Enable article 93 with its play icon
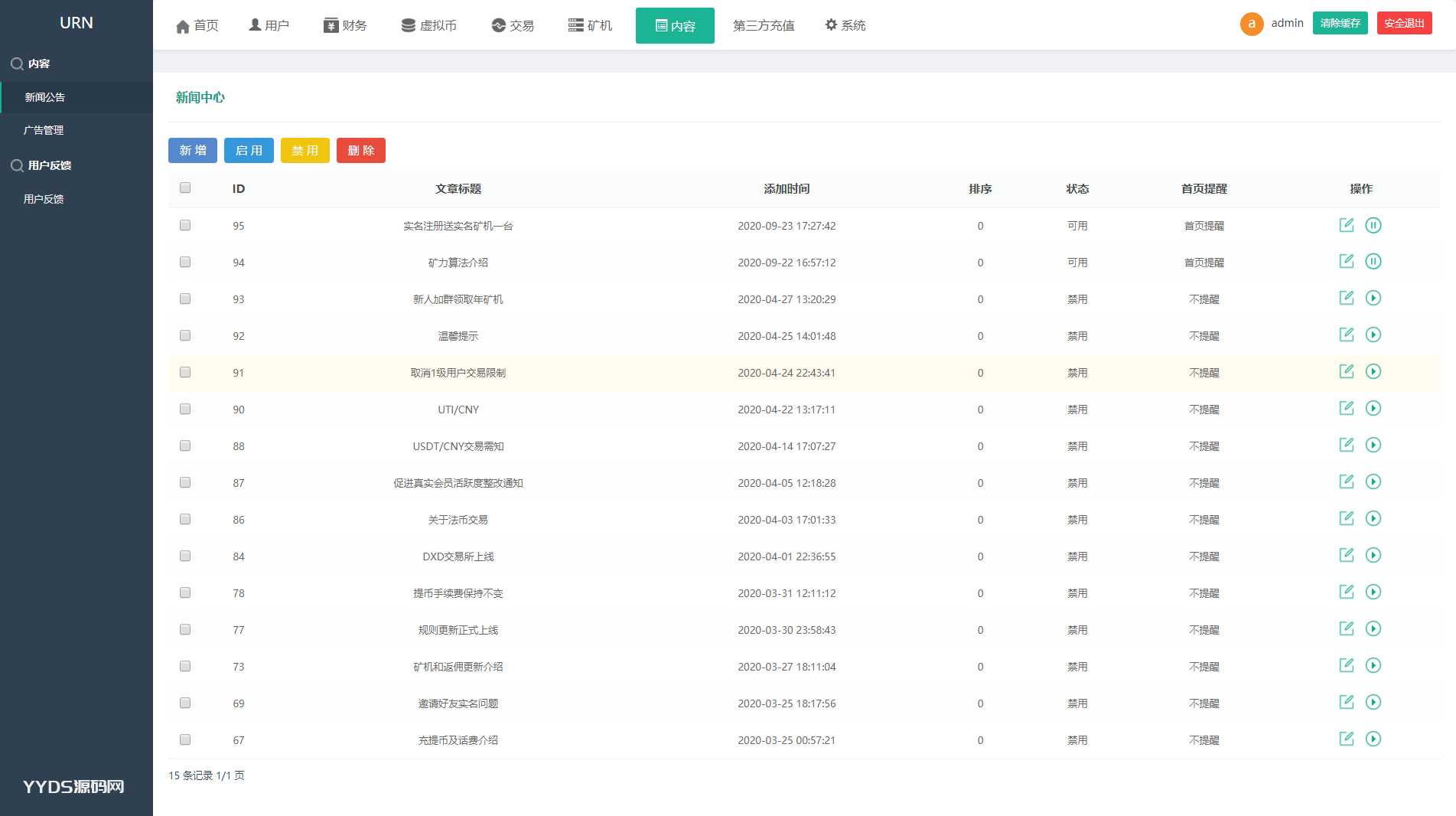The width and height of the screenshot is (1456, 816). point(1373,299)
